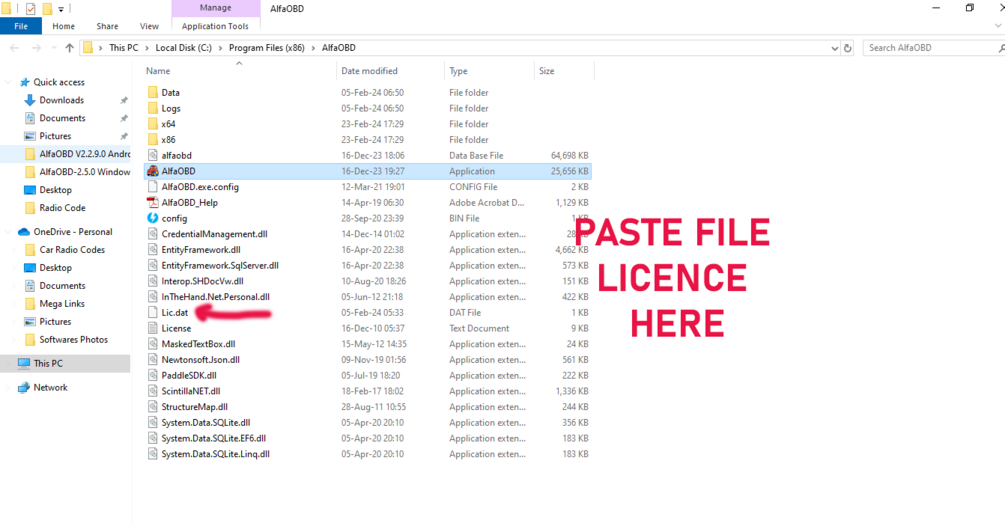Expand the This PC tree node
This screenshot has width=1005, height=526.
(x=8, y=363)
